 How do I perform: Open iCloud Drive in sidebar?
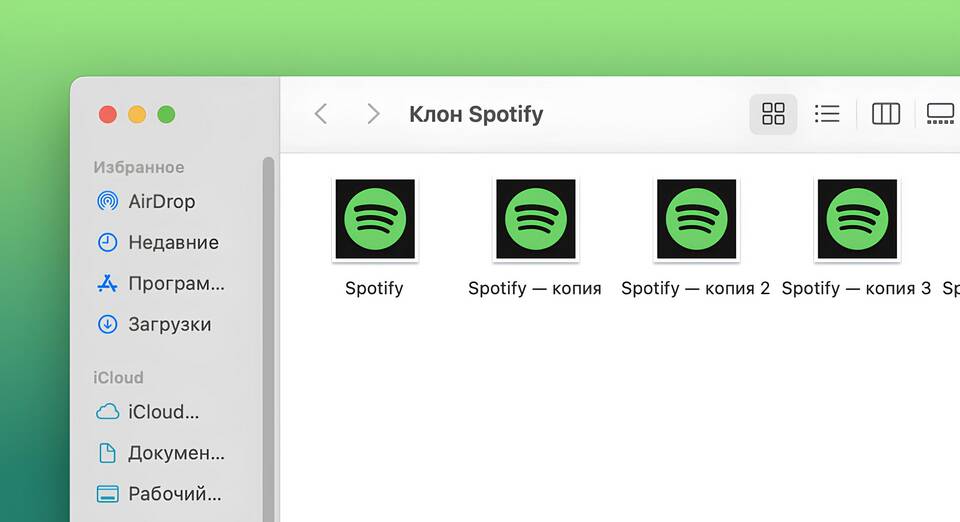(x=163, y=411)
